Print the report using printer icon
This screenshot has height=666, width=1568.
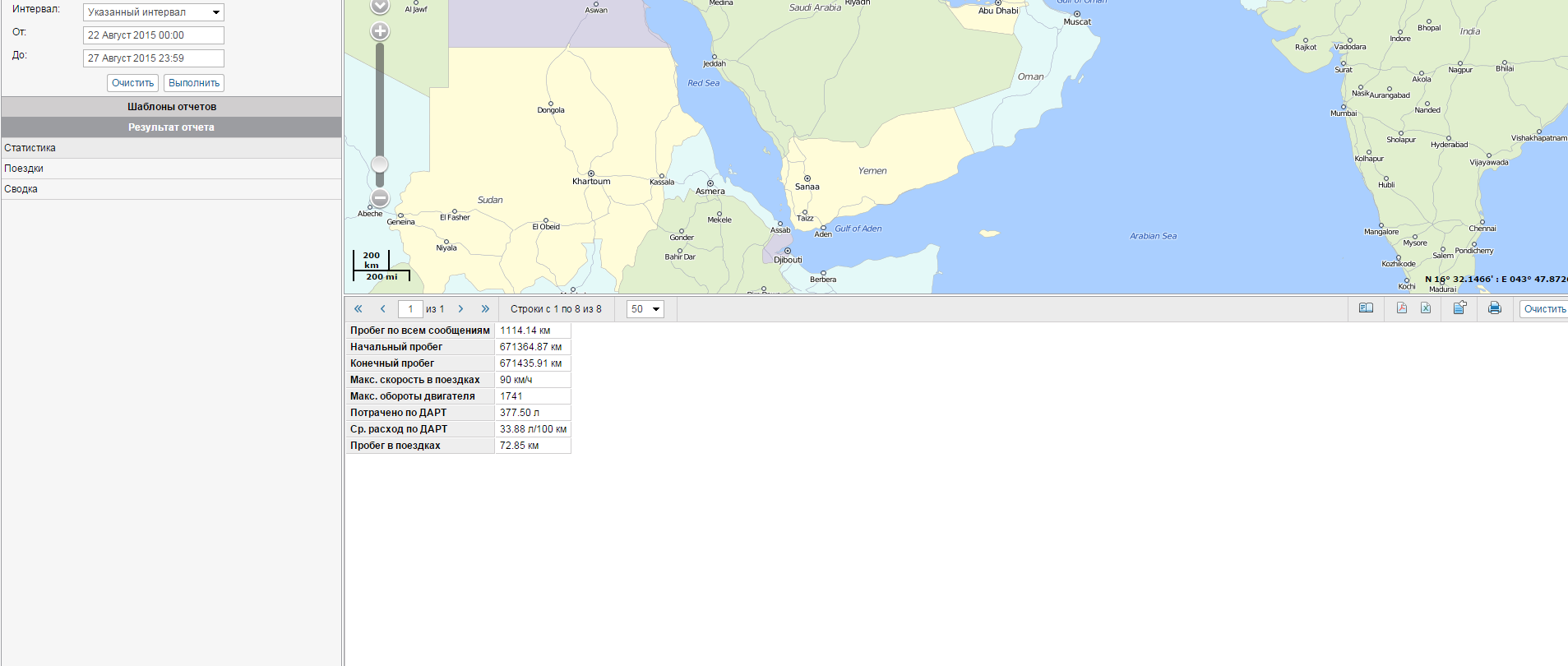[x=1494, y=308]
